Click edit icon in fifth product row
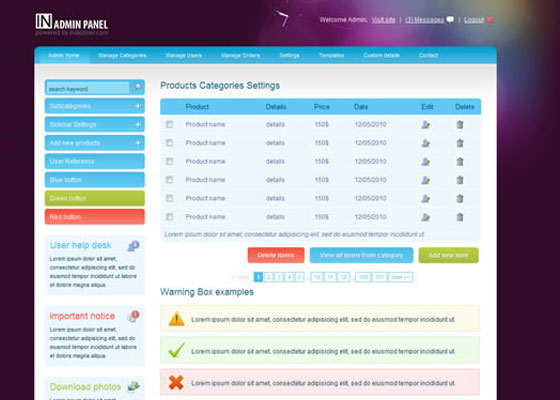This screenshot has width=560, height=400. pos(425,199)
